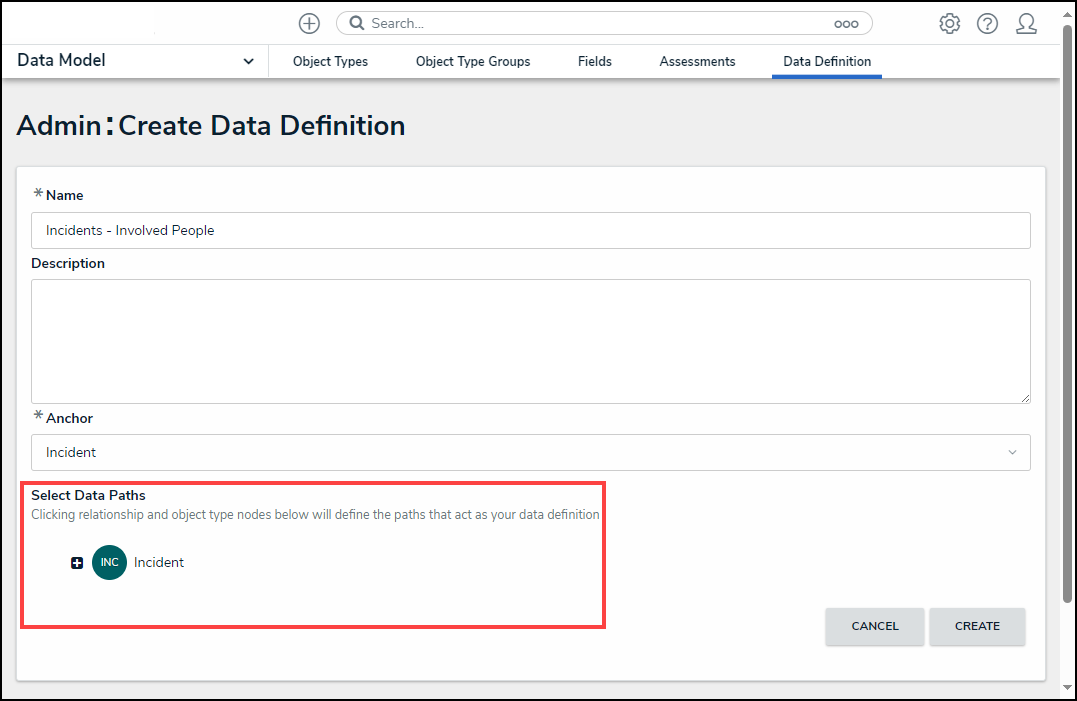Image resolution: width=1077 pixels, height=701 pixels.
Task: Open the Anchor dropdown showing Incident
Action: point(530,452)
